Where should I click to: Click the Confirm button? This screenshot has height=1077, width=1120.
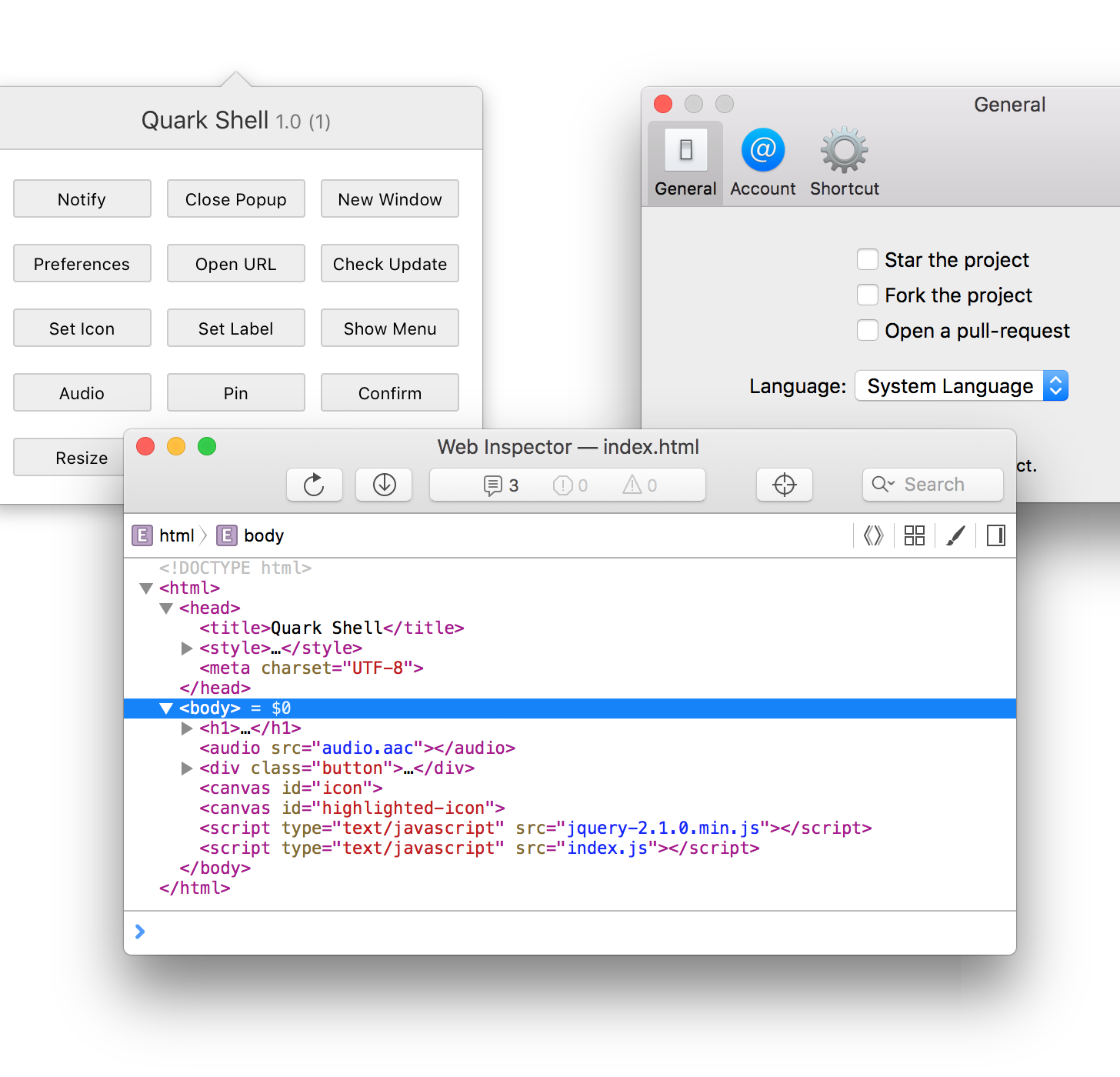click(x=390, y=393)
